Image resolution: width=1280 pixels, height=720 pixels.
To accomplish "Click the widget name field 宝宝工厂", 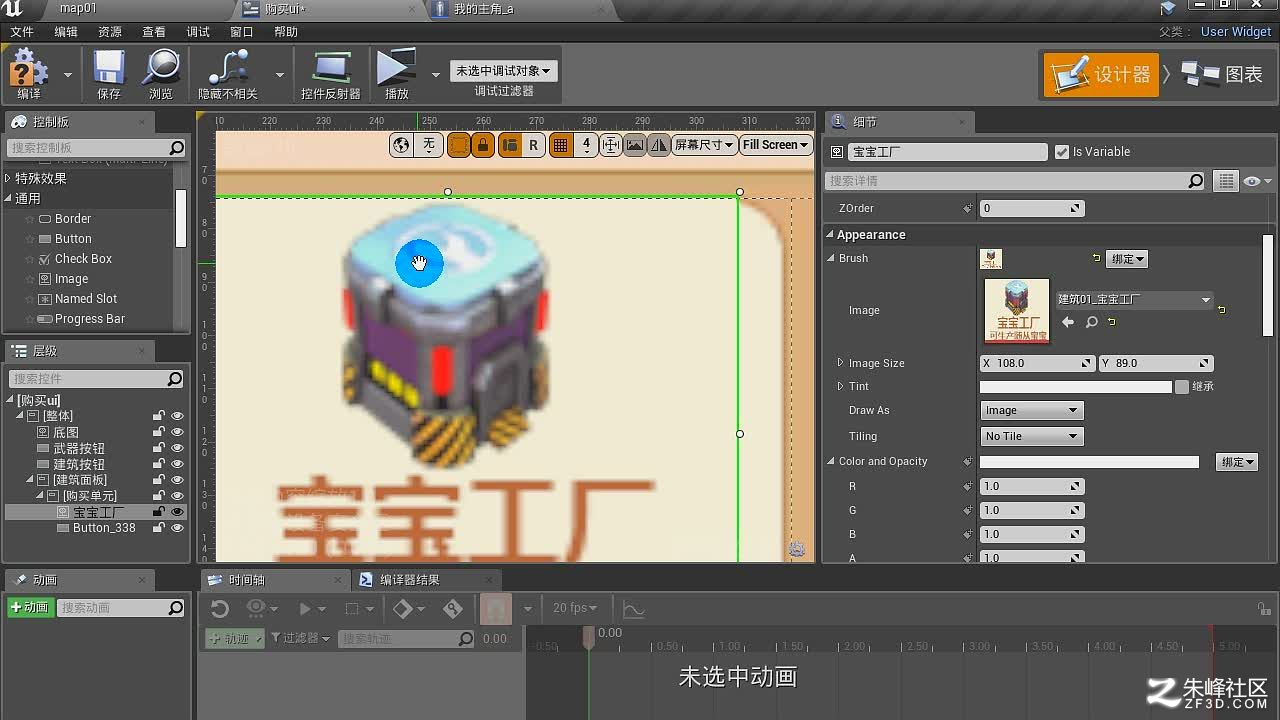I will tap(948, 152).
